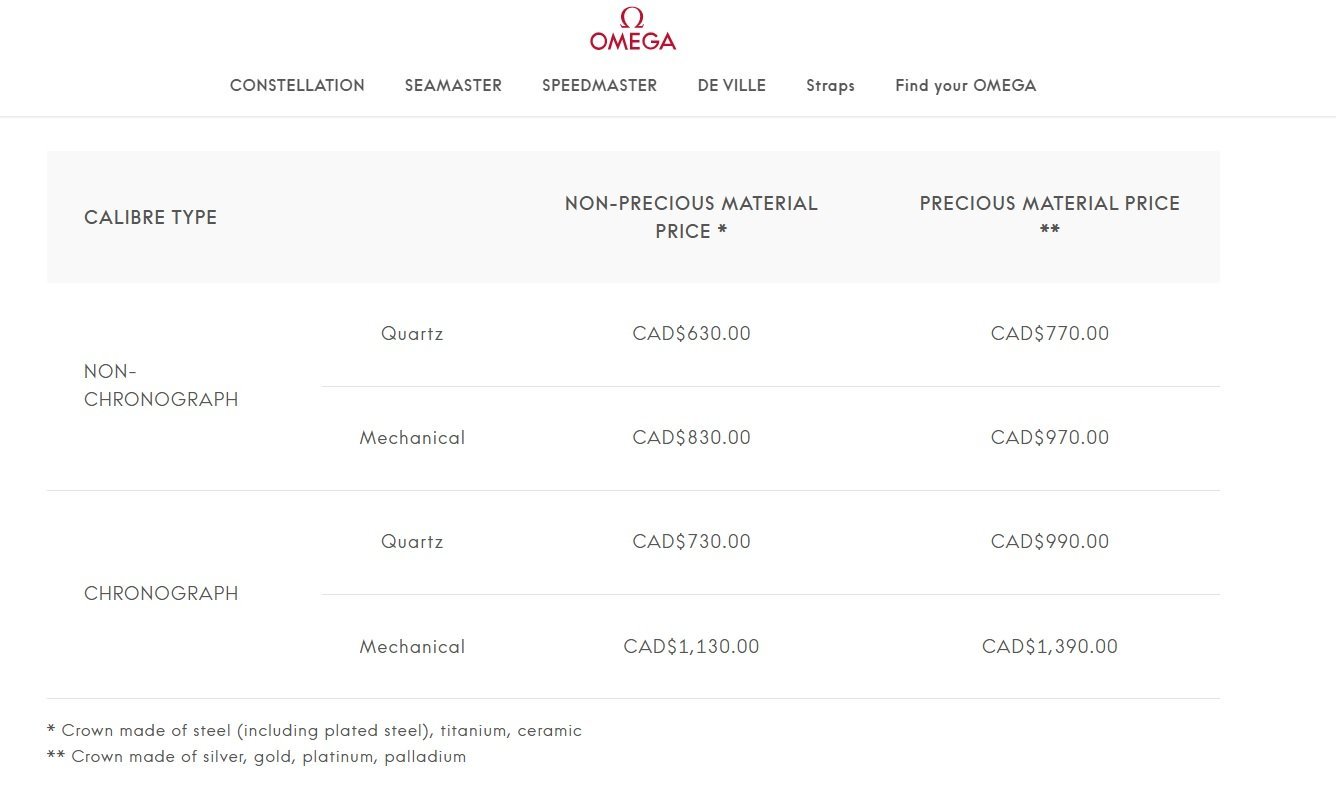Click the CAD$730.00 chronograph quartz price
Screen dimensions: 1336x786
click(x=691, y=542)
